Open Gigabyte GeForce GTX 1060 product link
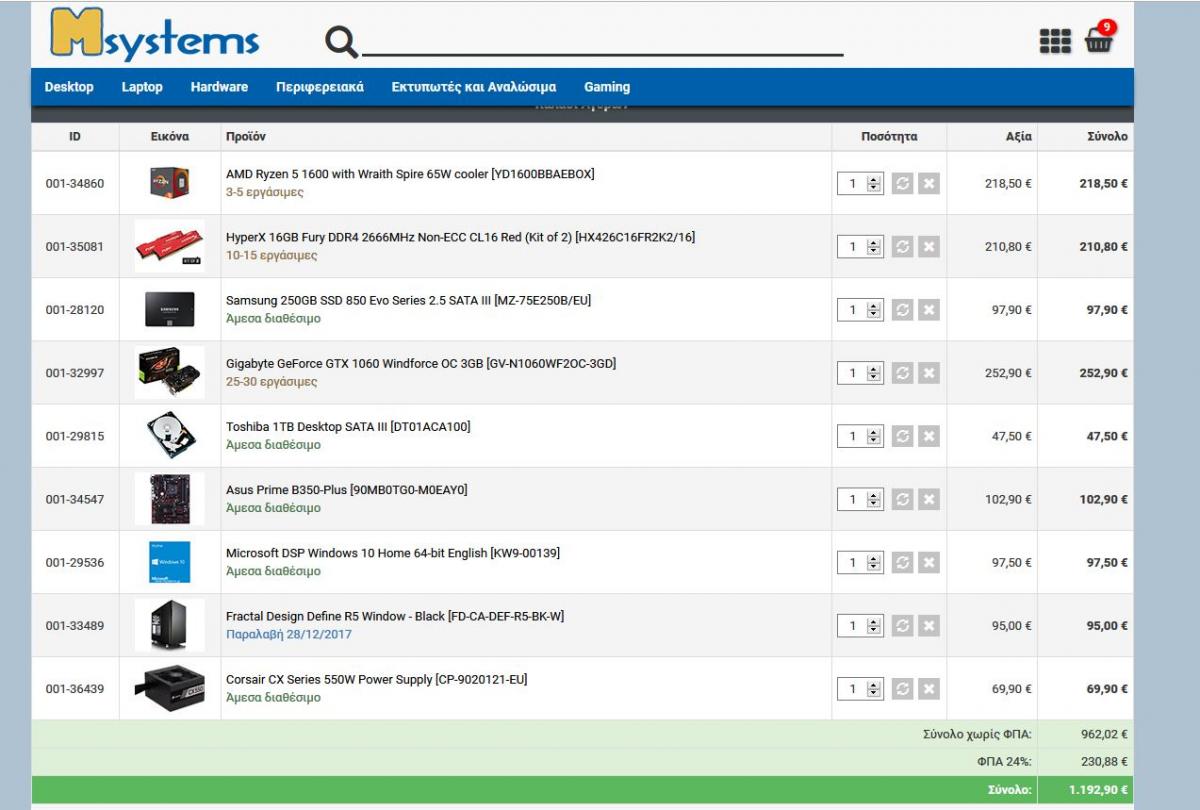This screenshot has height=810, width=1200. [421, 363]
